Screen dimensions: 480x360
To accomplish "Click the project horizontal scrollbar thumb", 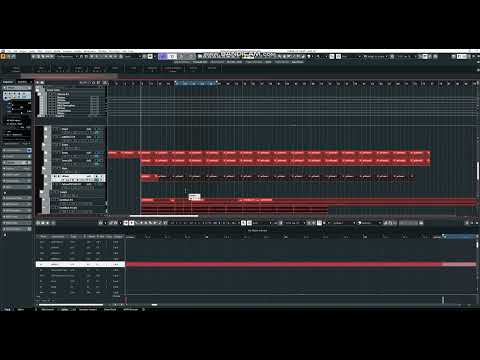I will click(x=164, y=216).
